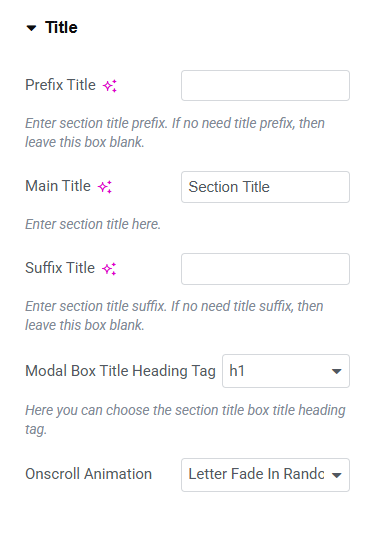Screen dimensions: 374x536
Task: Click the Onscroll Animation label
Action: [89, 474]
